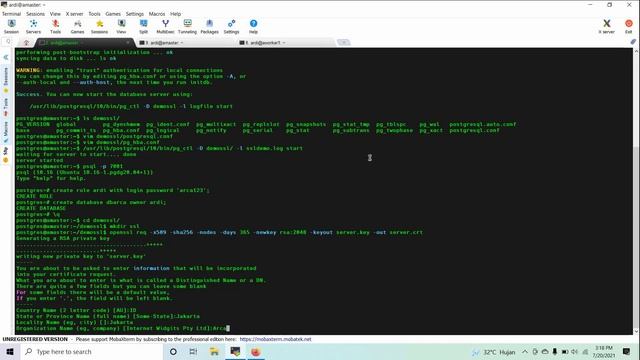Click the volume icon in system tray
The height and width of the screenshot is (360, 640).
(575, 352)
